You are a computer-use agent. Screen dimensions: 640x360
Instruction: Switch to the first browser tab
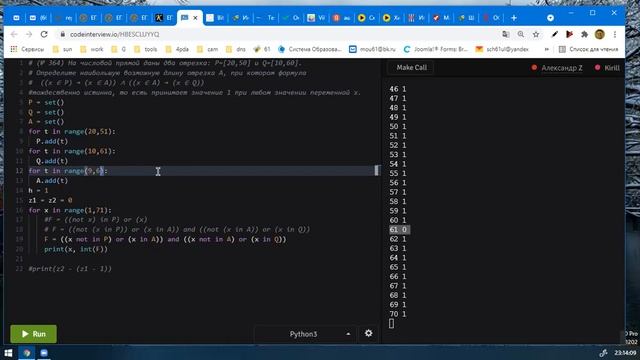(16, 18)
